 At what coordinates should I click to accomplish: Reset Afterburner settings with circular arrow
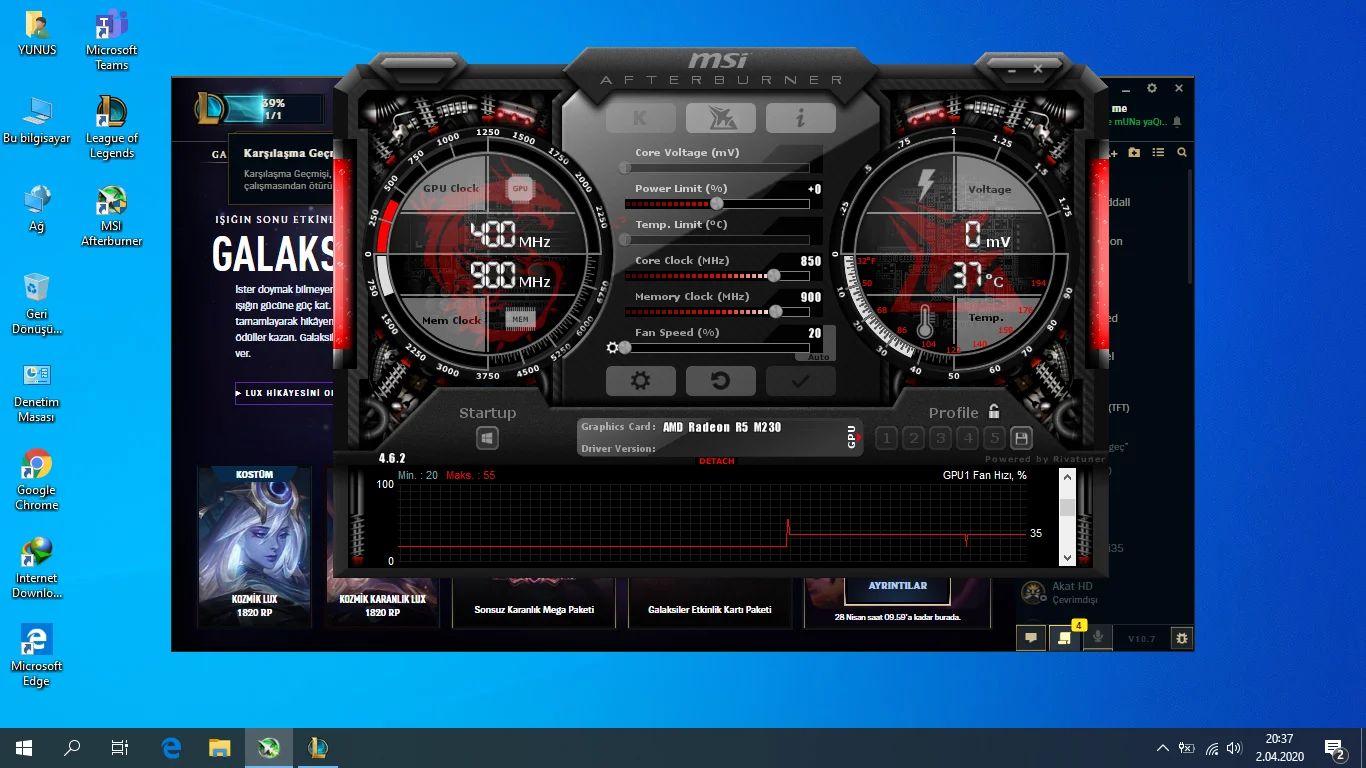click(720, 381)
